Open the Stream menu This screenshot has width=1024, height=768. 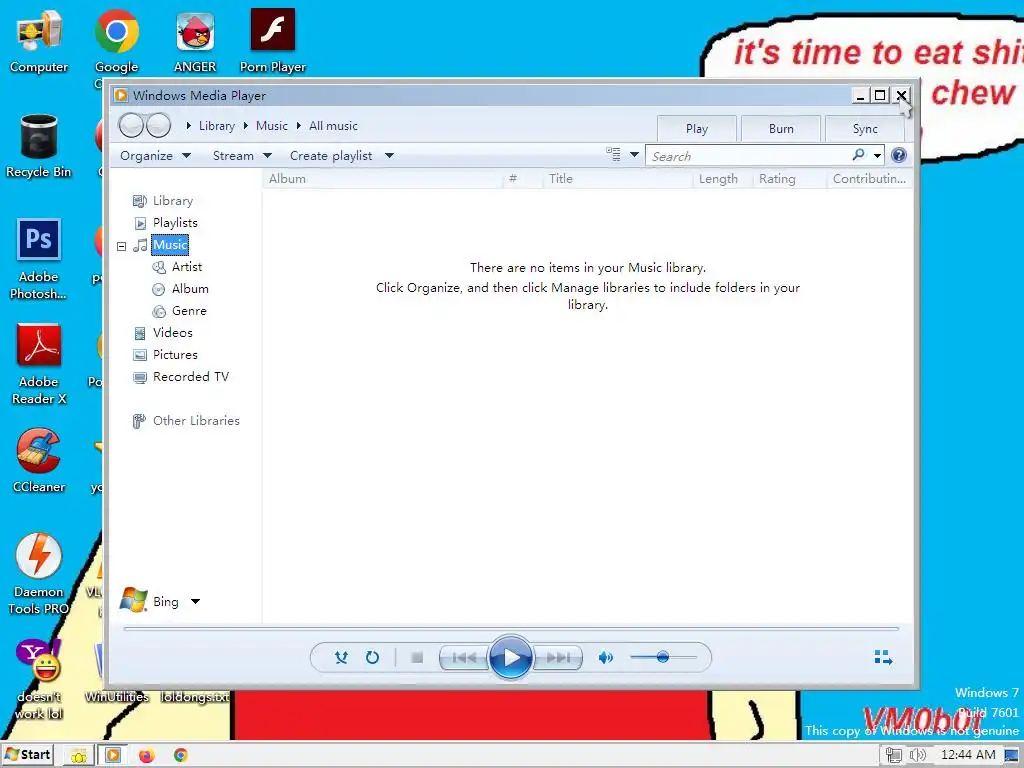pos(242,156)
